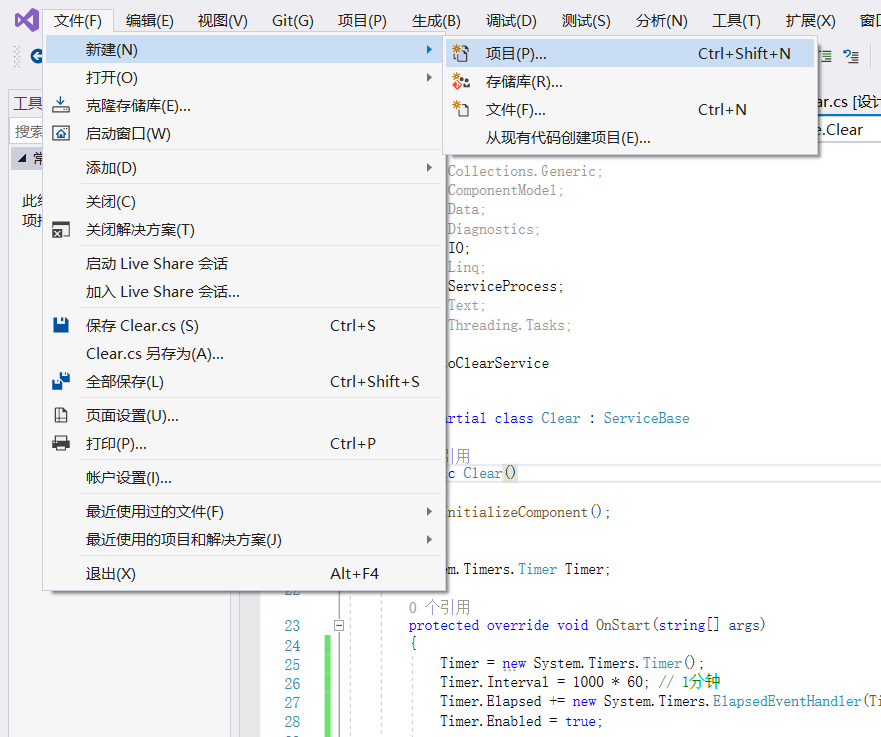The height and width of the screenshot is (737, 881).
Task: Click the 'Timer.Enabled = true;' code line
Action: (521, 721)
